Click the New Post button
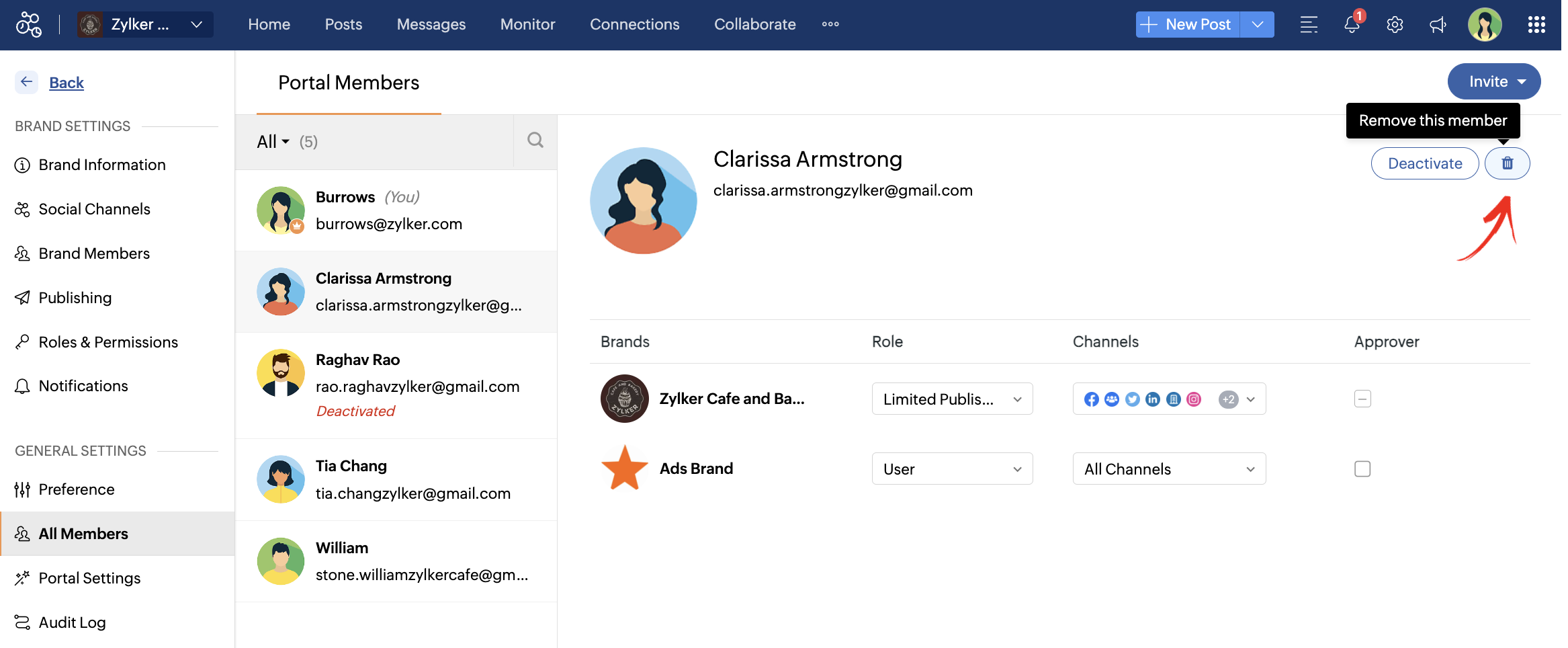 [x=1188, y=24]
